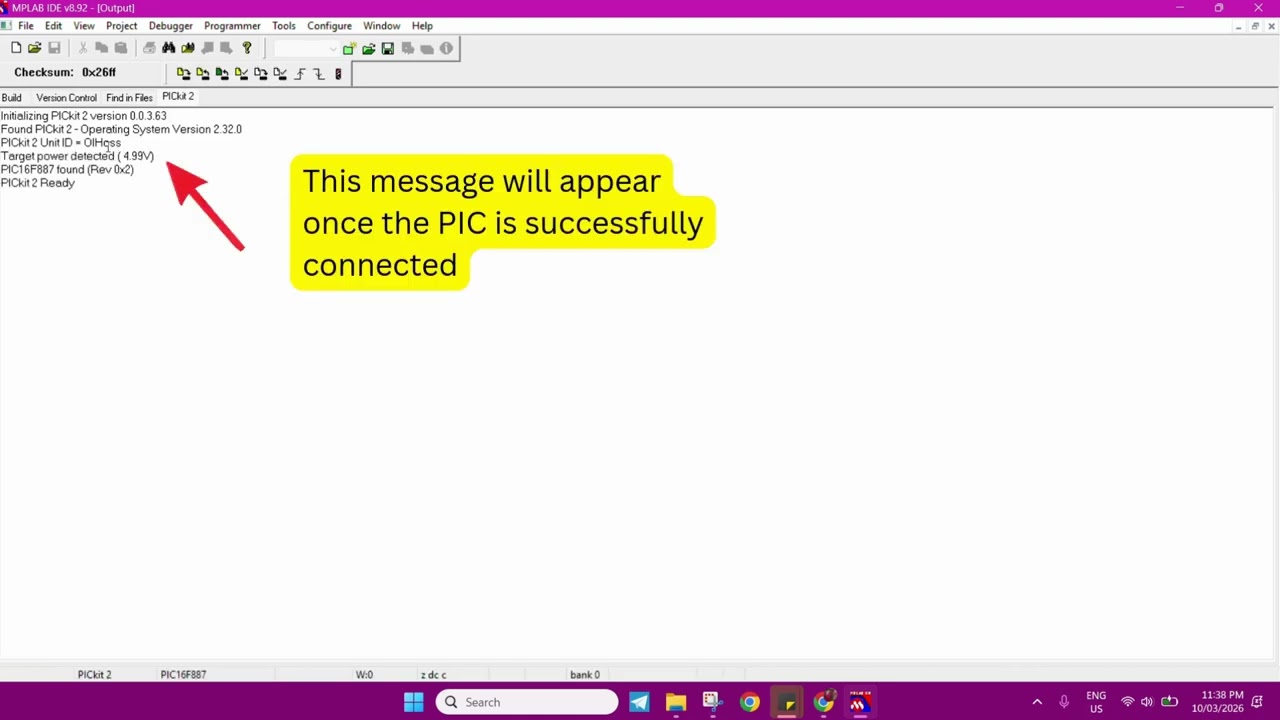Switch to the Find in Files tab
The height and width of the screenshot is (720, 1280).
click(x=129, y=98)
